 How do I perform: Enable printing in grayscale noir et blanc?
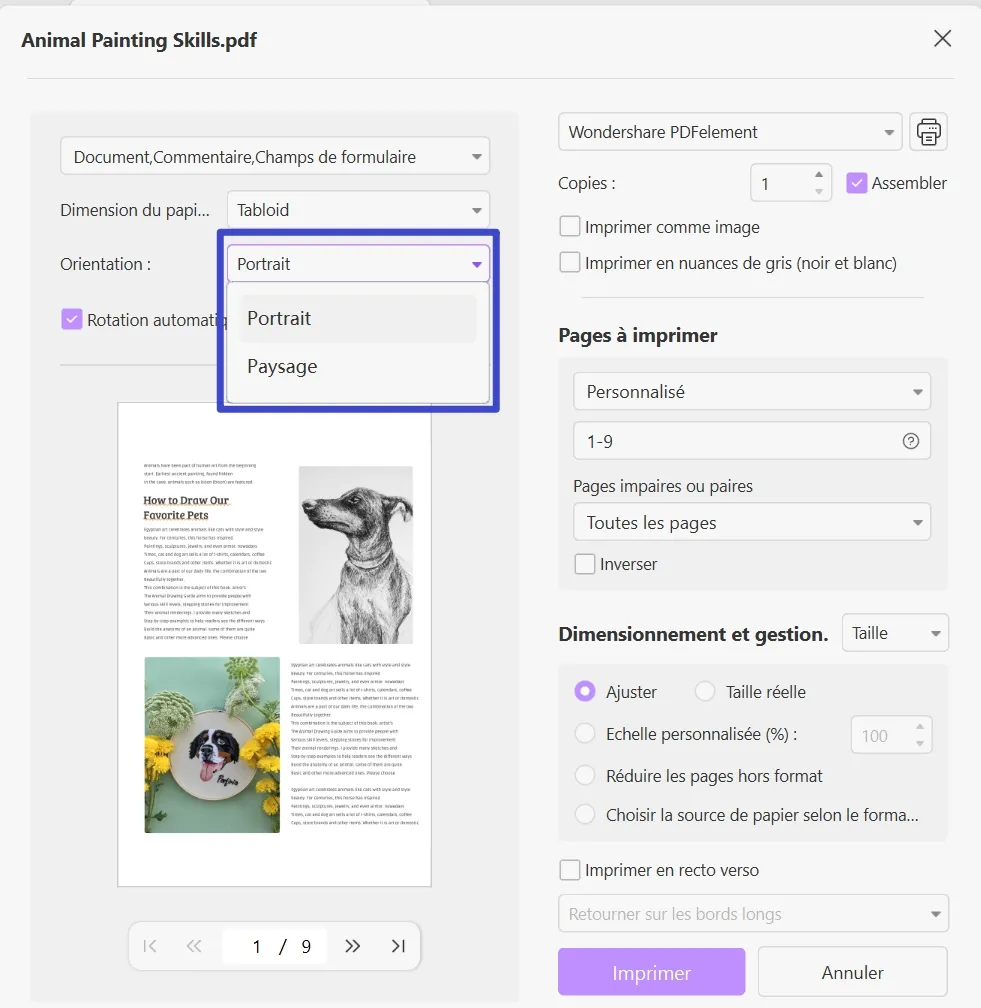569,263
